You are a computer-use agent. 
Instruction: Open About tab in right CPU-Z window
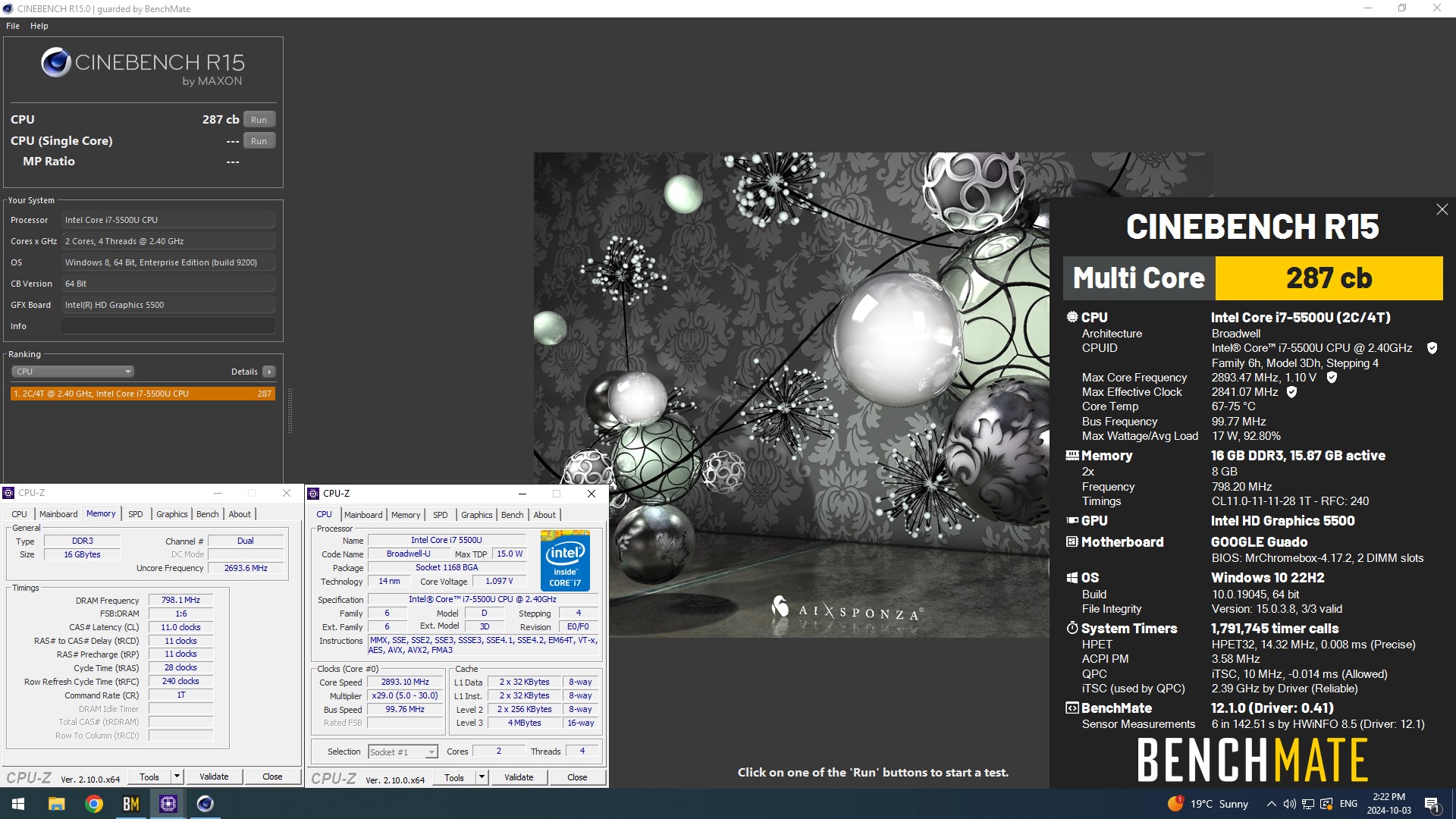544,515
